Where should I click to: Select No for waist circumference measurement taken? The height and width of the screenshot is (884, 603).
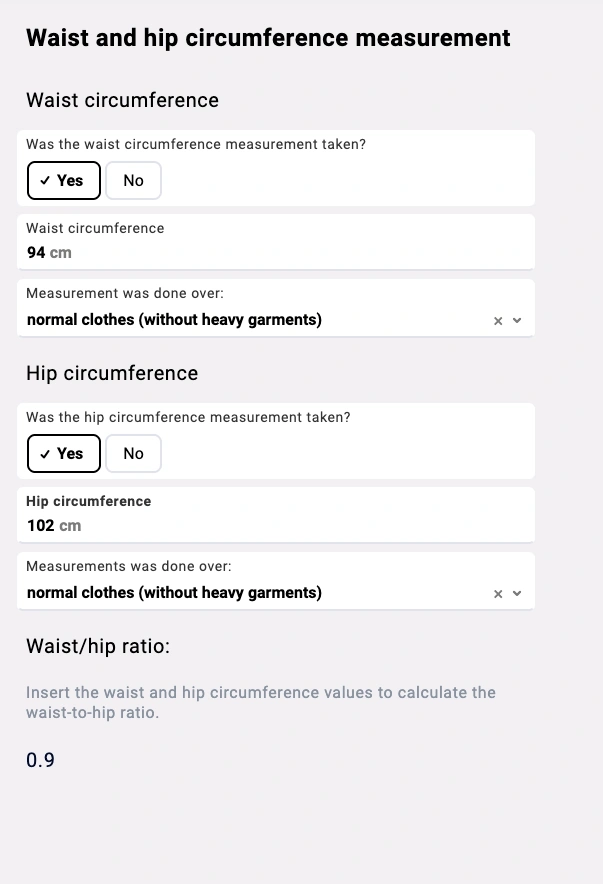coord(133,180)
